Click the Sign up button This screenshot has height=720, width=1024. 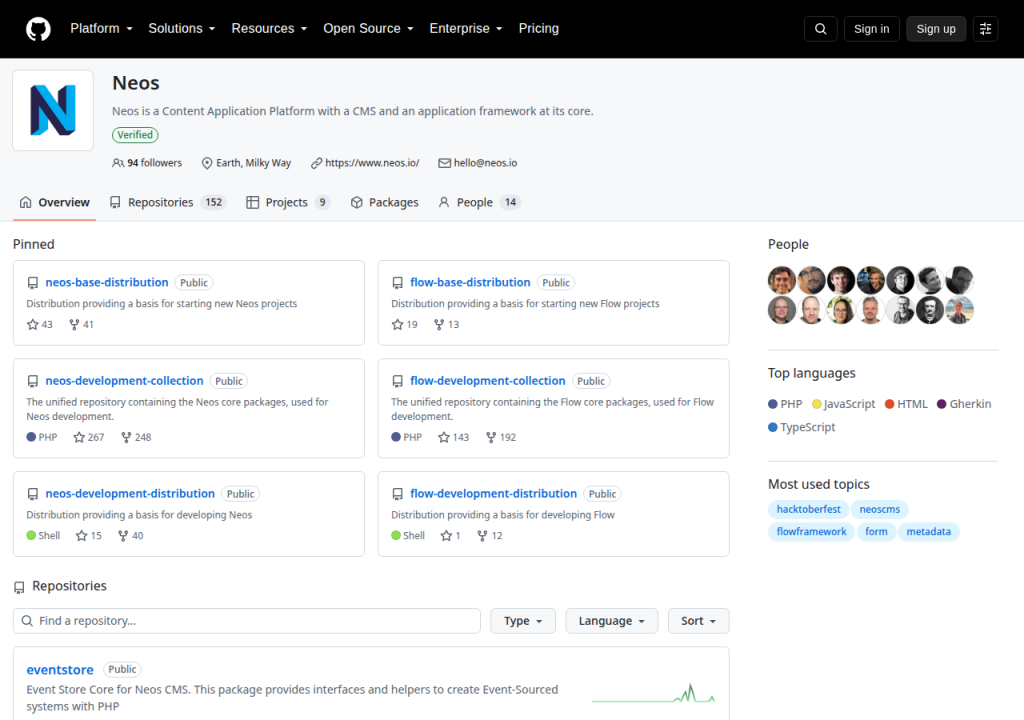click(936, 29)
